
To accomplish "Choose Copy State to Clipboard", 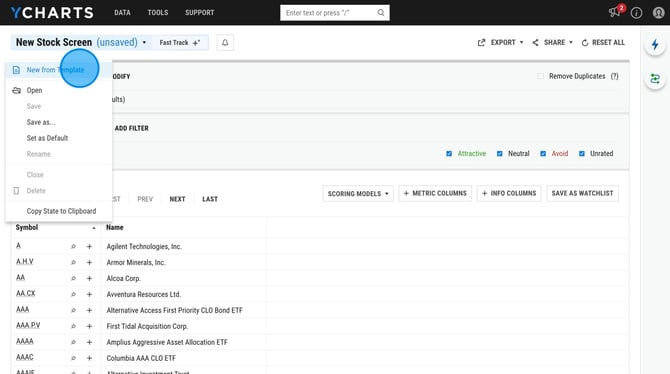I will (59, 211).
